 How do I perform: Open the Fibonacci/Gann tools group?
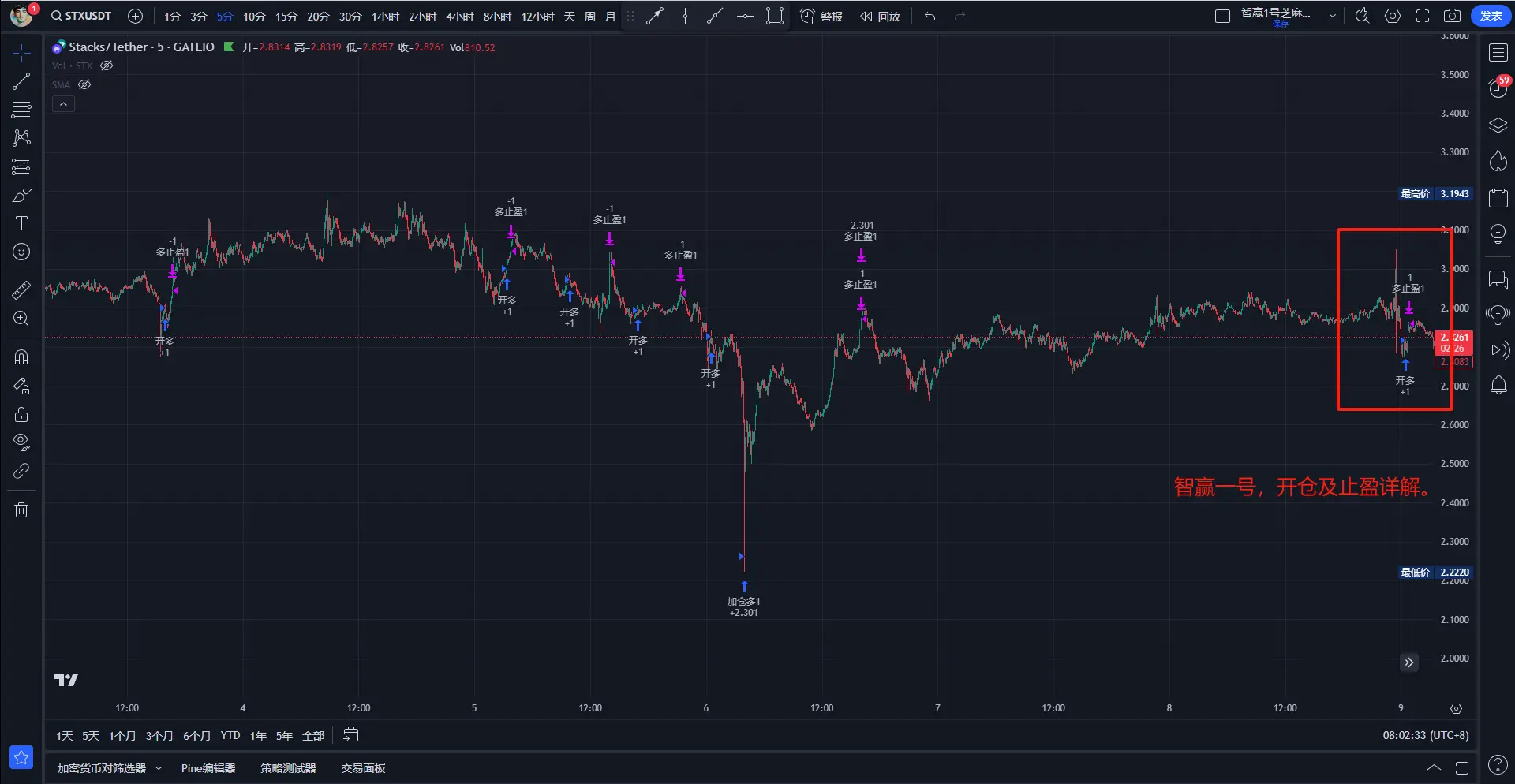pyautogui.click(x=21, y=110)
